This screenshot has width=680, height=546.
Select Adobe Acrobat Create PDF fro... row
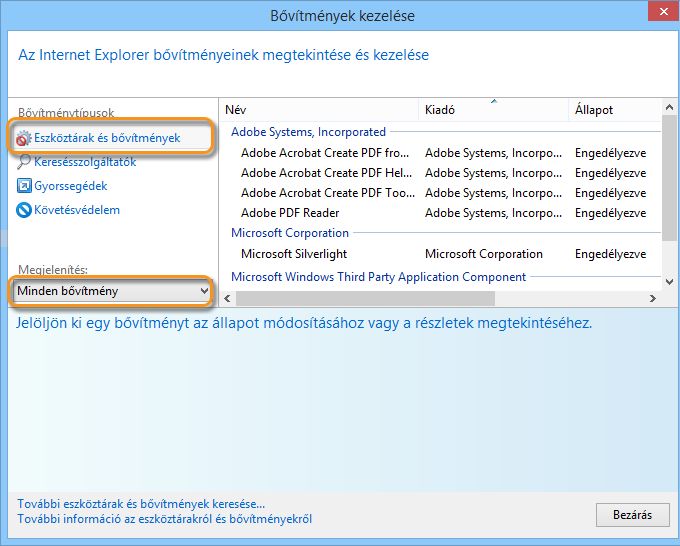tap(442, 153)
